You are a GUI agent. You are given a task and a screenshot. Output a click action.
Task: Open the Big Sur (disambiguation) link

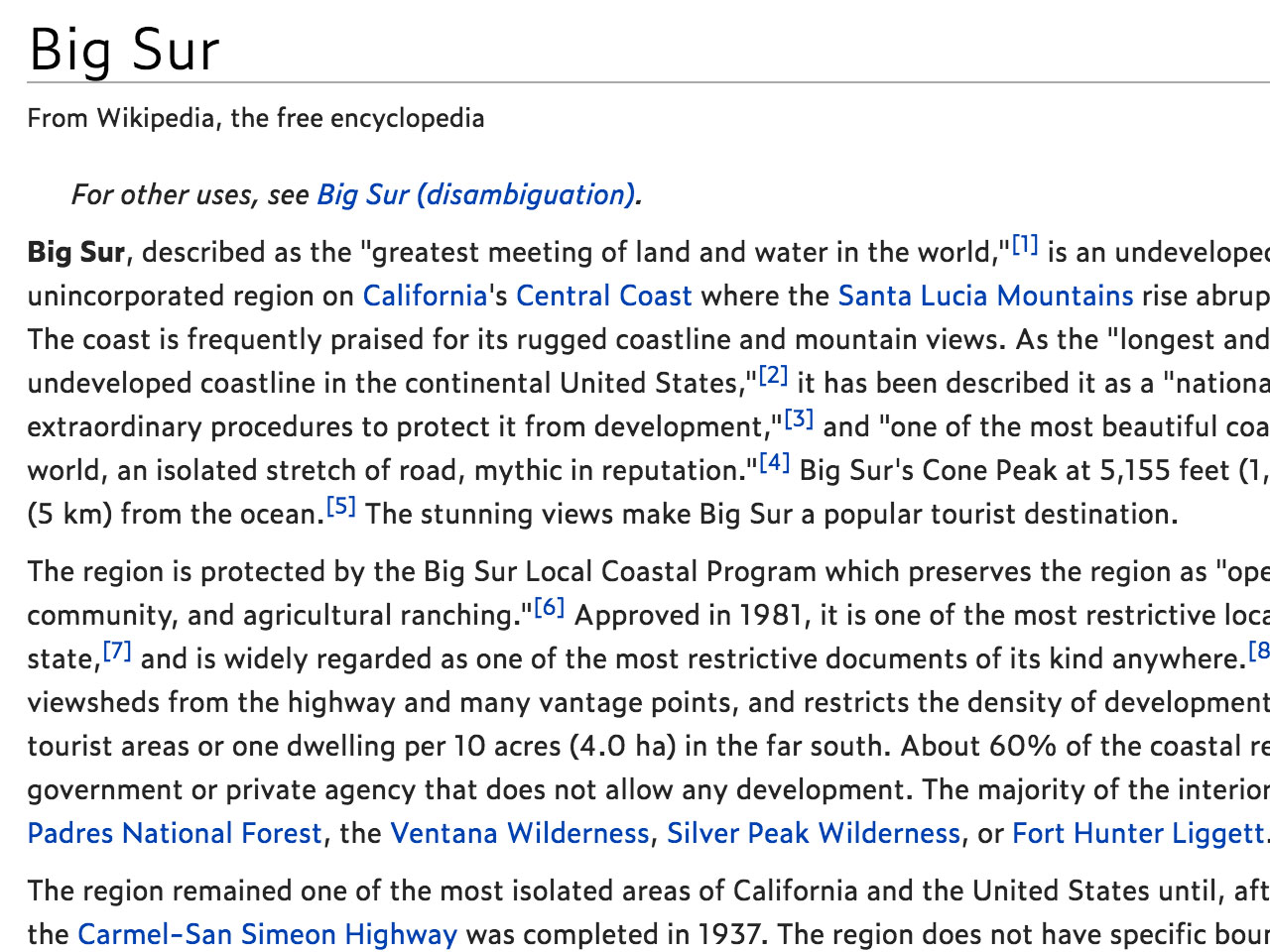[x=475, y=194]
